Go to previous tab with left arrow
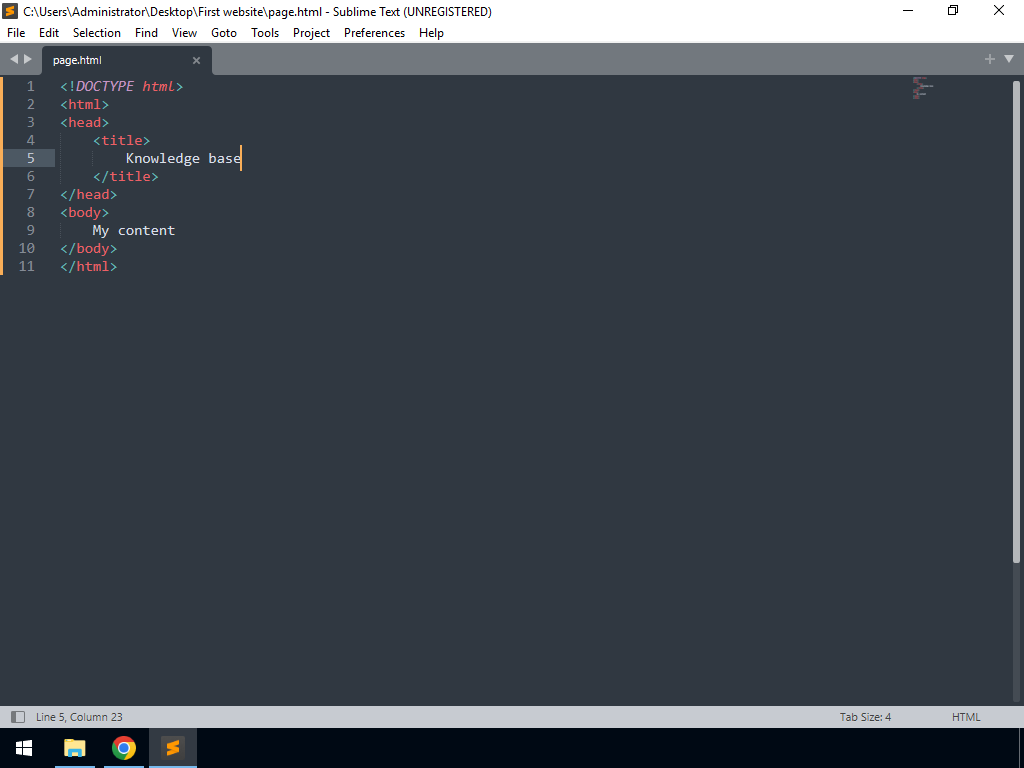The width and height of the screenshot is (1024, 768). click(x=14, y=59)
